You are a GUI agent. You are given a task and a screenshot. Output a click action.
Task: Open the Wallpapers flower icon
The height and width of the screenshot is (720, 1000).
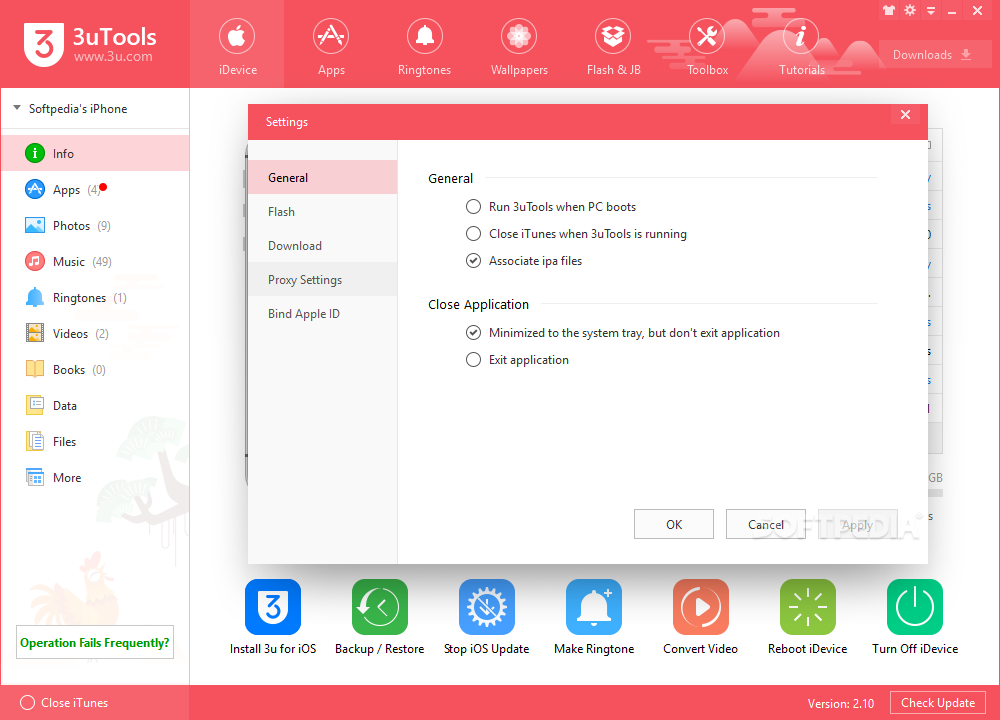click(518, 36)
